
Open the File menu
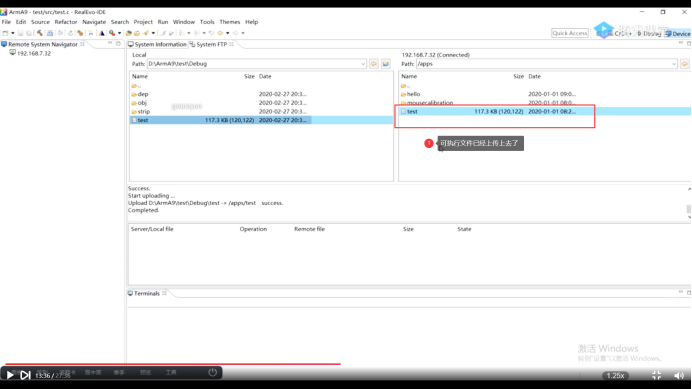coord(6,22)
